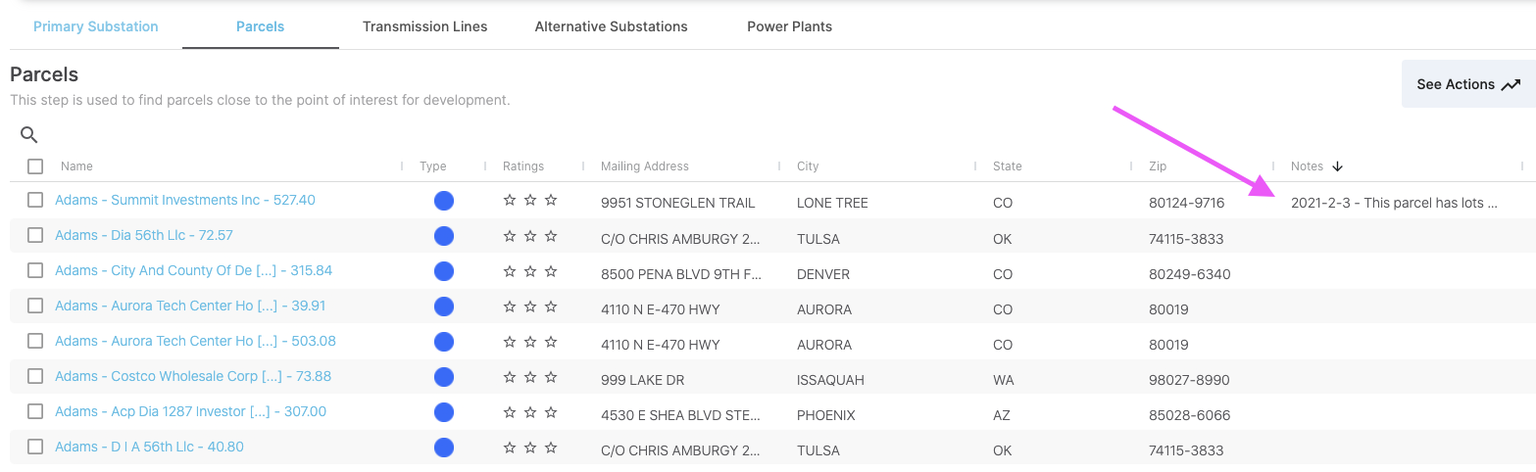Click the Notes column sort arrow
The image size is (1536, 472).
[1337, 166]
